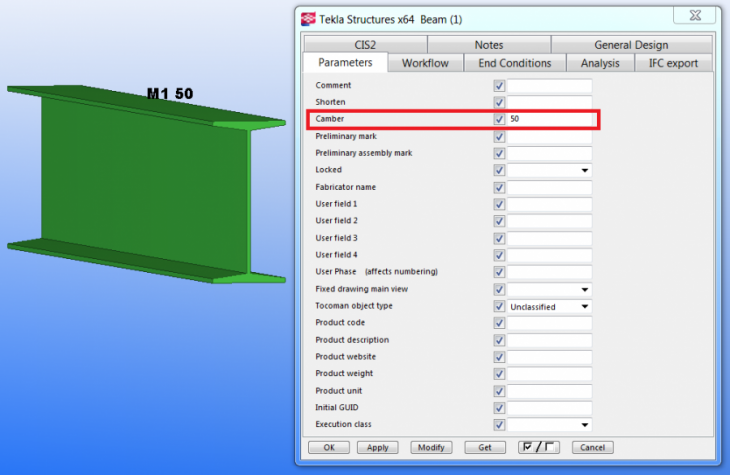Click the Camber value input field
The height and width of the screenshot is (475, 730).
point(549,120)
